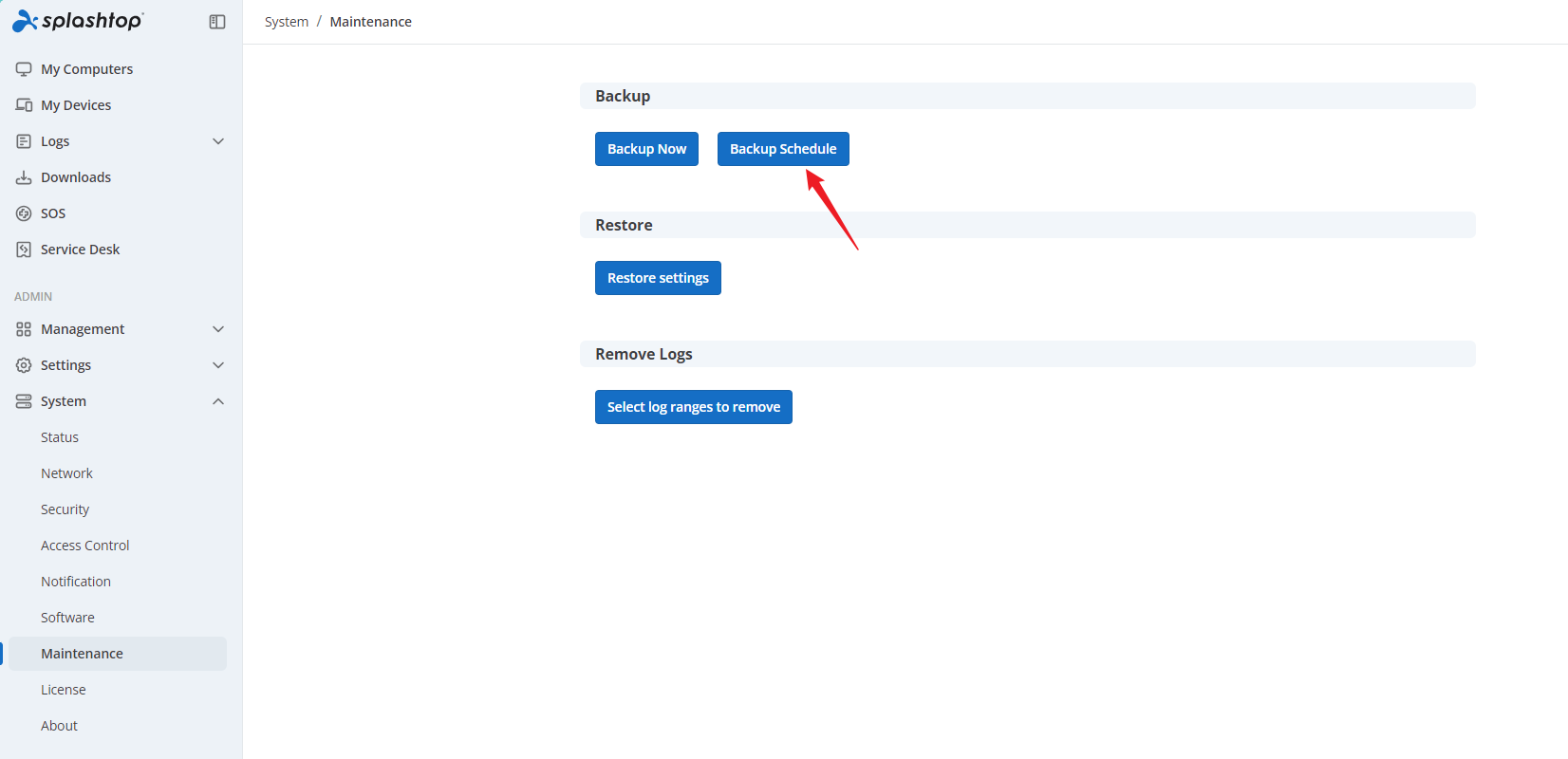Expand the Management submenu chevron
Screen dimensions: 1568x759
coord(218,329)
